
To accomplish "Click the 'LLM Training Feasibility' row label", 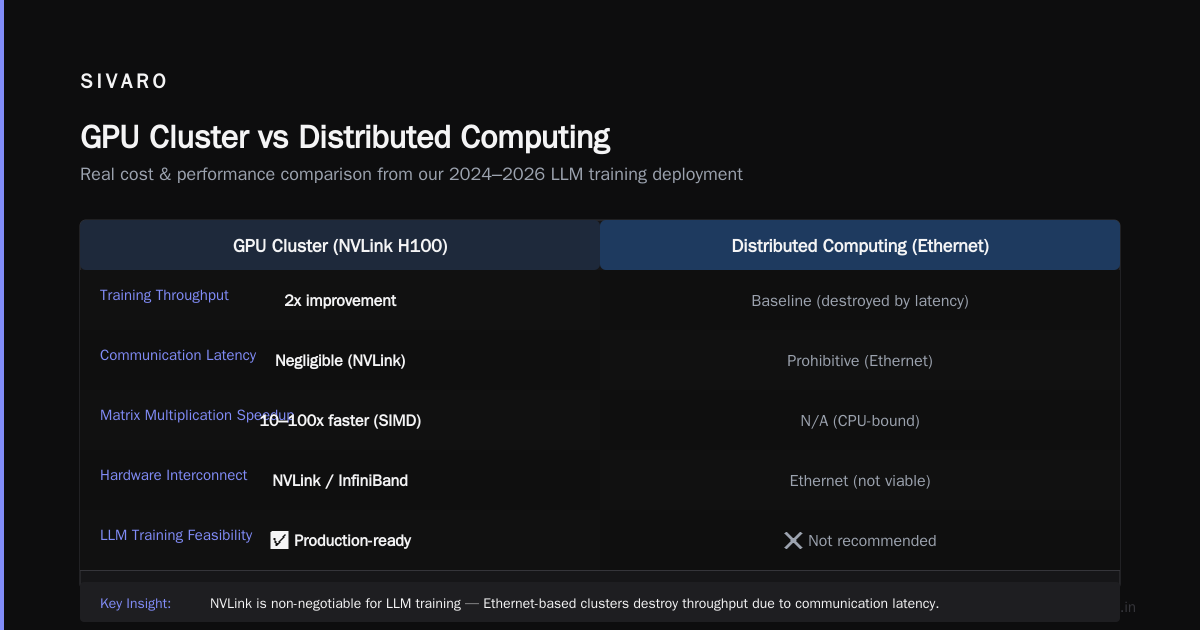I will tap(176, 535).
